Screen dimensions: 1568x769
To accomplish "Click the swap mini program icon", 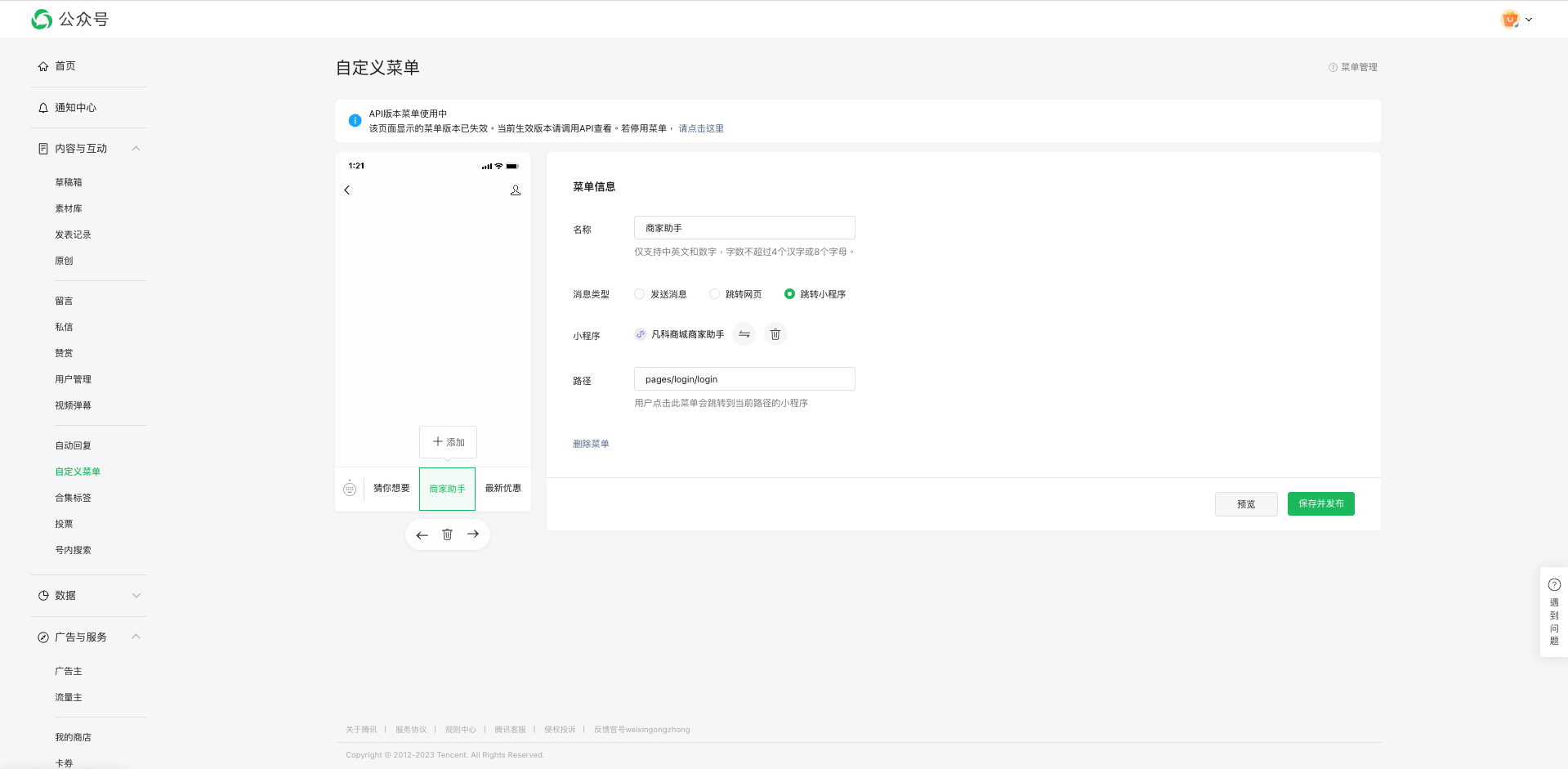I will pyautogui.click(x=744, y=334).
